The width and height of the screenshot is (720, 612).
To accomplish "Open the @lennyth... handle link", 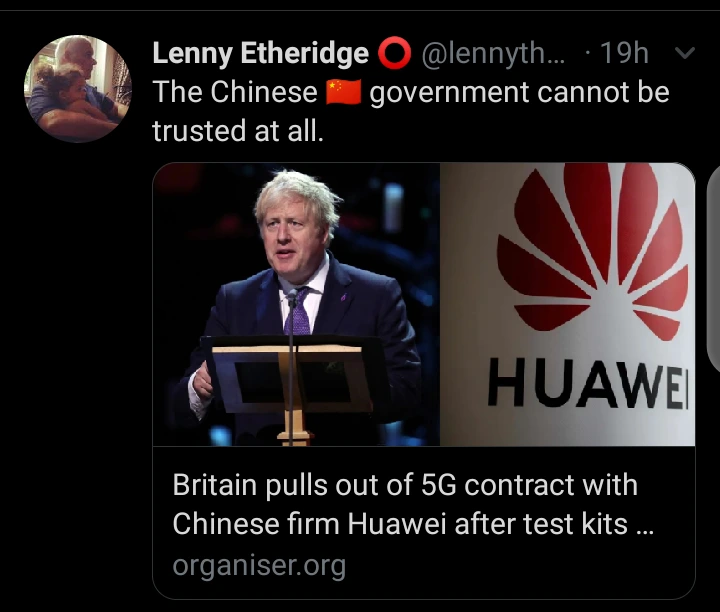I will [493, 53].
